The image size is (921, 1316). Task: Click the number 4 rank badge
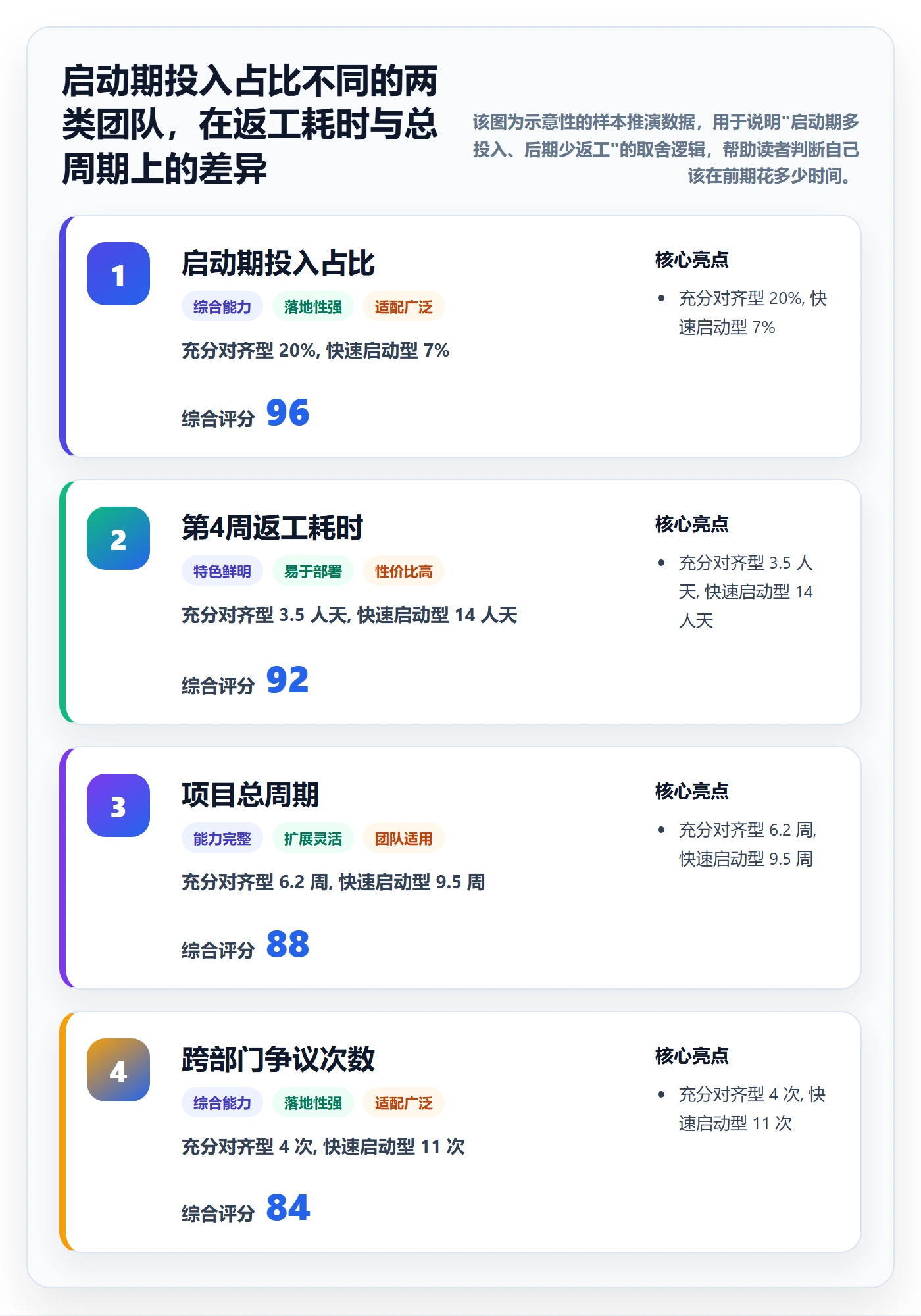(118, 1070)
